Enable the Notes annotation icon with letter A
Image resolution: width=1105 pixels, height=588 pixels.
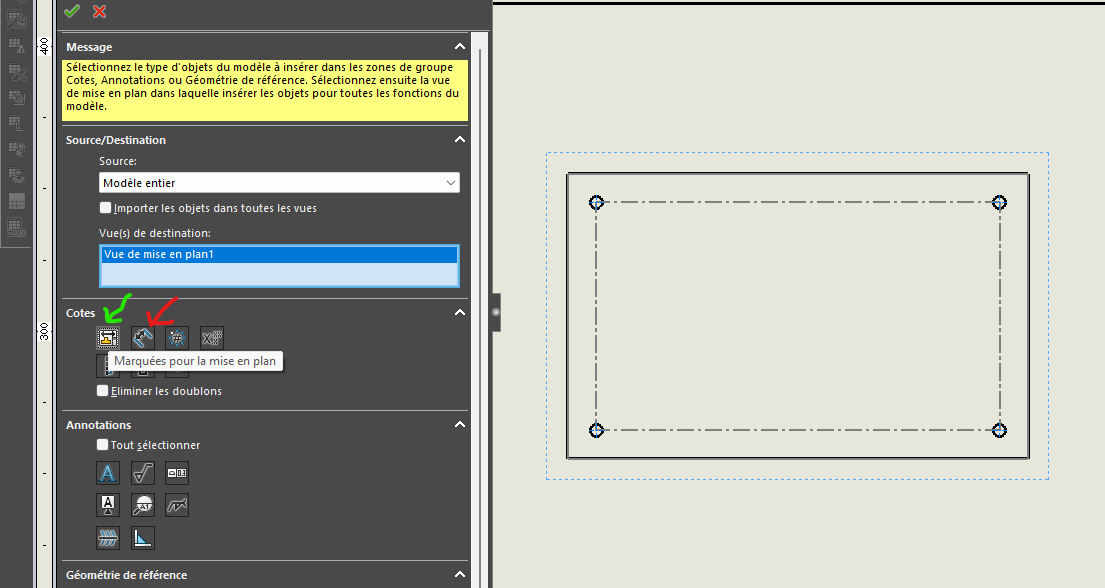click(108, 473)
